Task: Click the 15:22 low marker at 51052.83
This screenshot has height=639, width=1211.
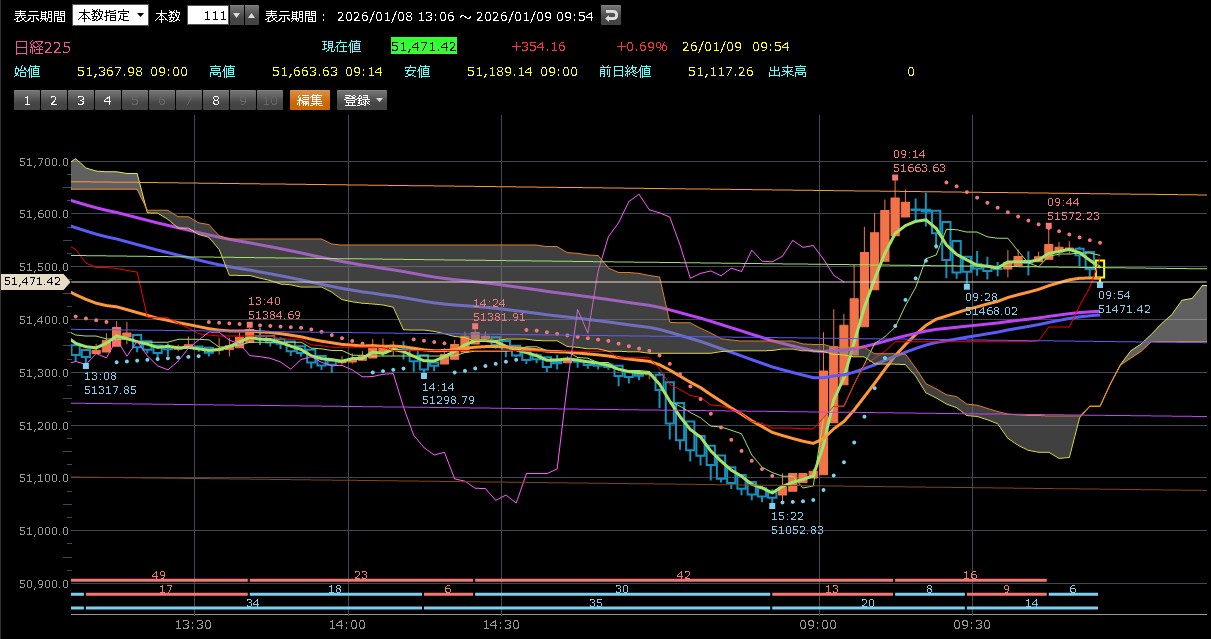Action: 773,505
